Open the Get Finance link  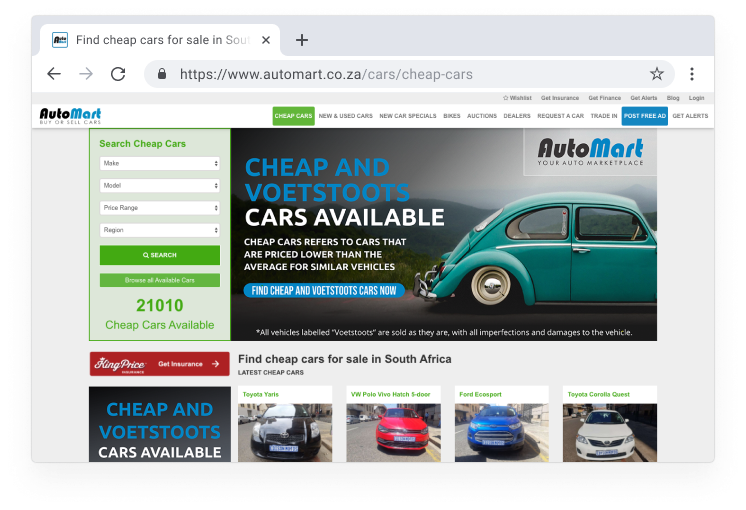click(x=605, y=98)
